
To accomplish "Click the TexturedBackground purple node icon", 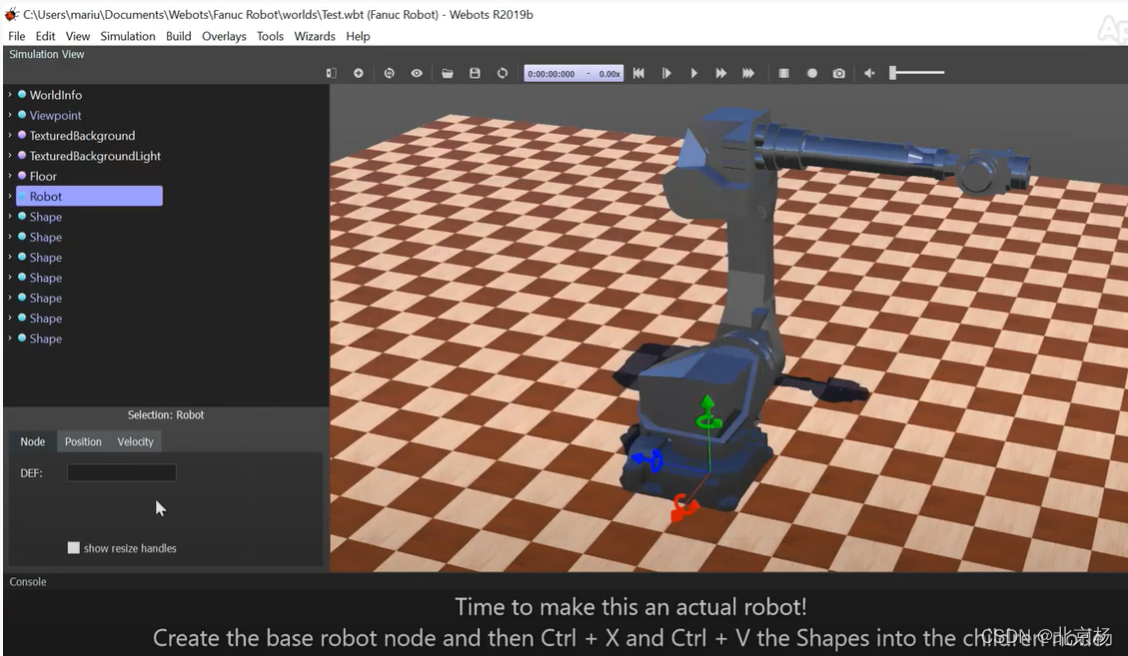I will tap(22, 135).
